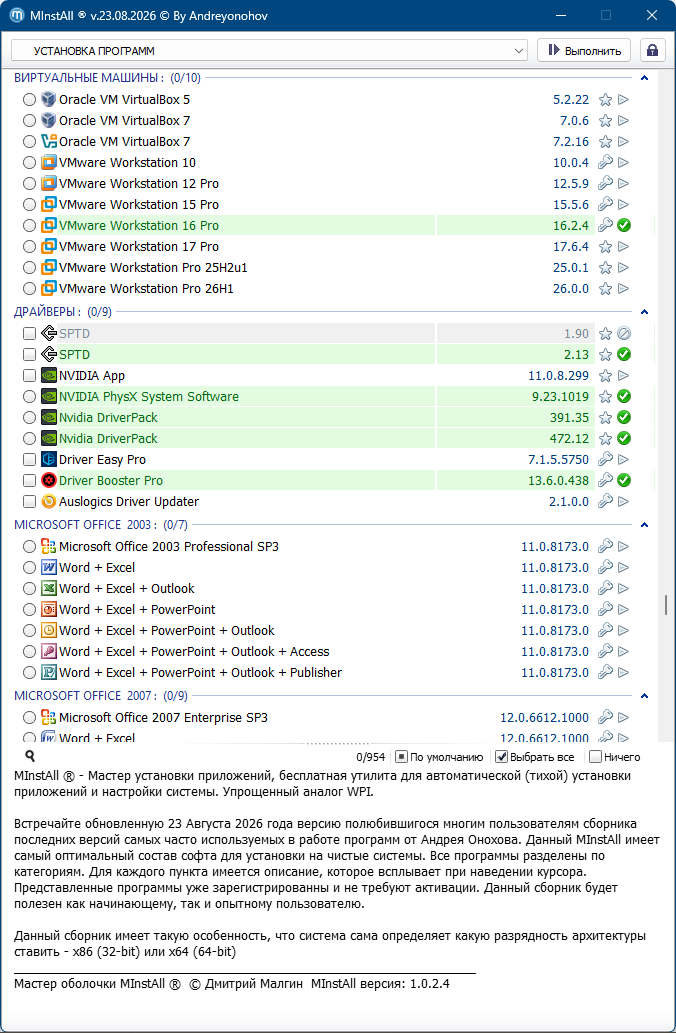Click key icon for VMware Workstation 10
This screenshot has height=1033, width=676.
click(605, 163)
